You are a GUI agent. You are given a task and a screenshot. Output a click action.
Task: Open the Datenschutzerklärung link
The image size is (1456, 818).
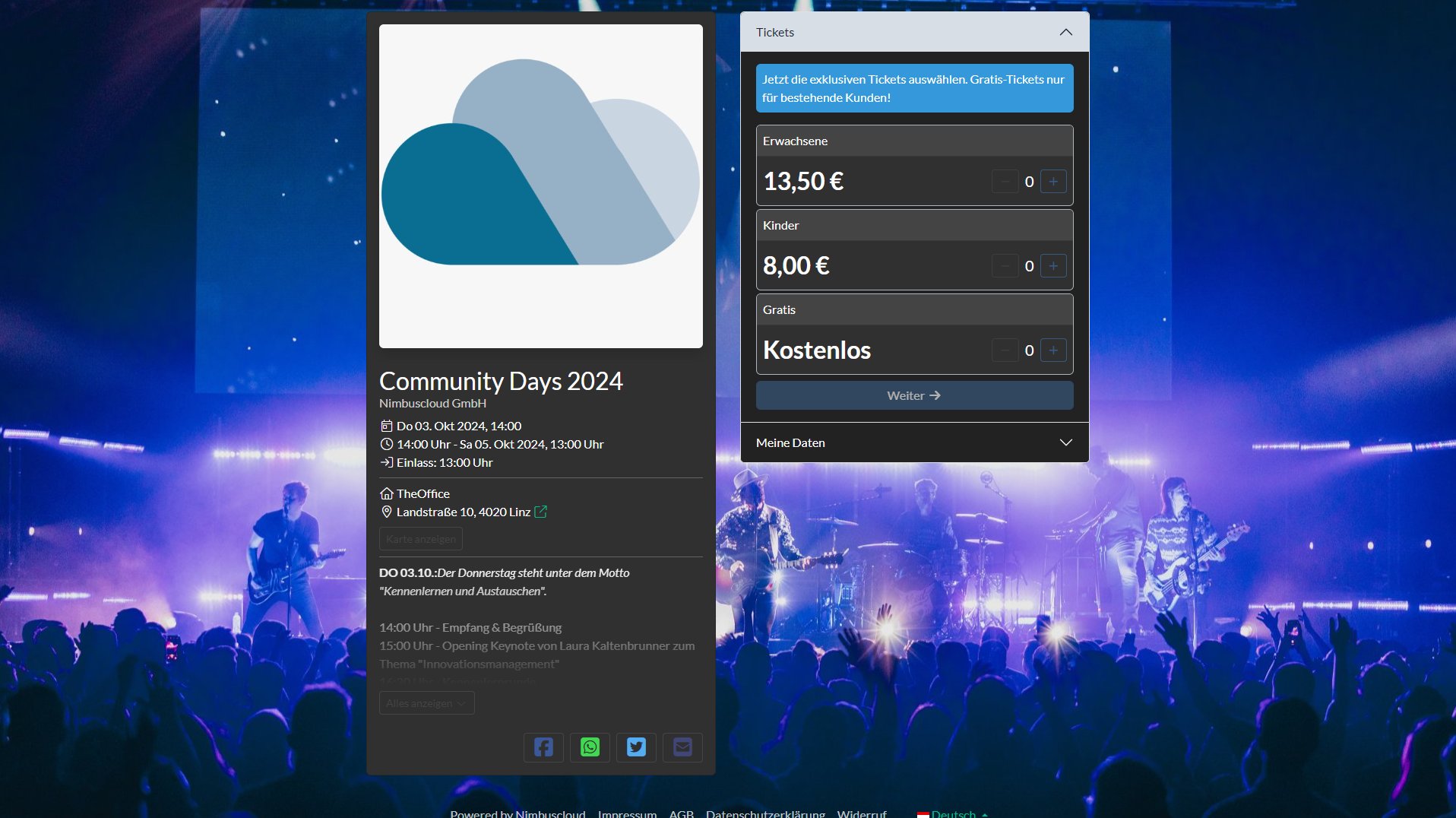click(x=765, y=813)
